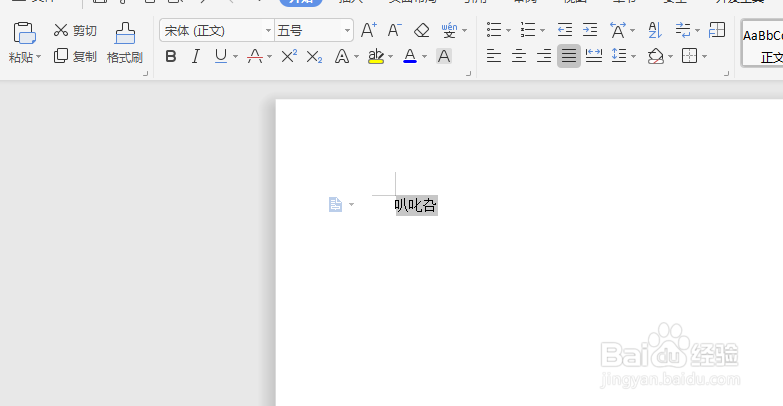
Task: Activate the Format Painter (格式刷)
Action: 125,43
